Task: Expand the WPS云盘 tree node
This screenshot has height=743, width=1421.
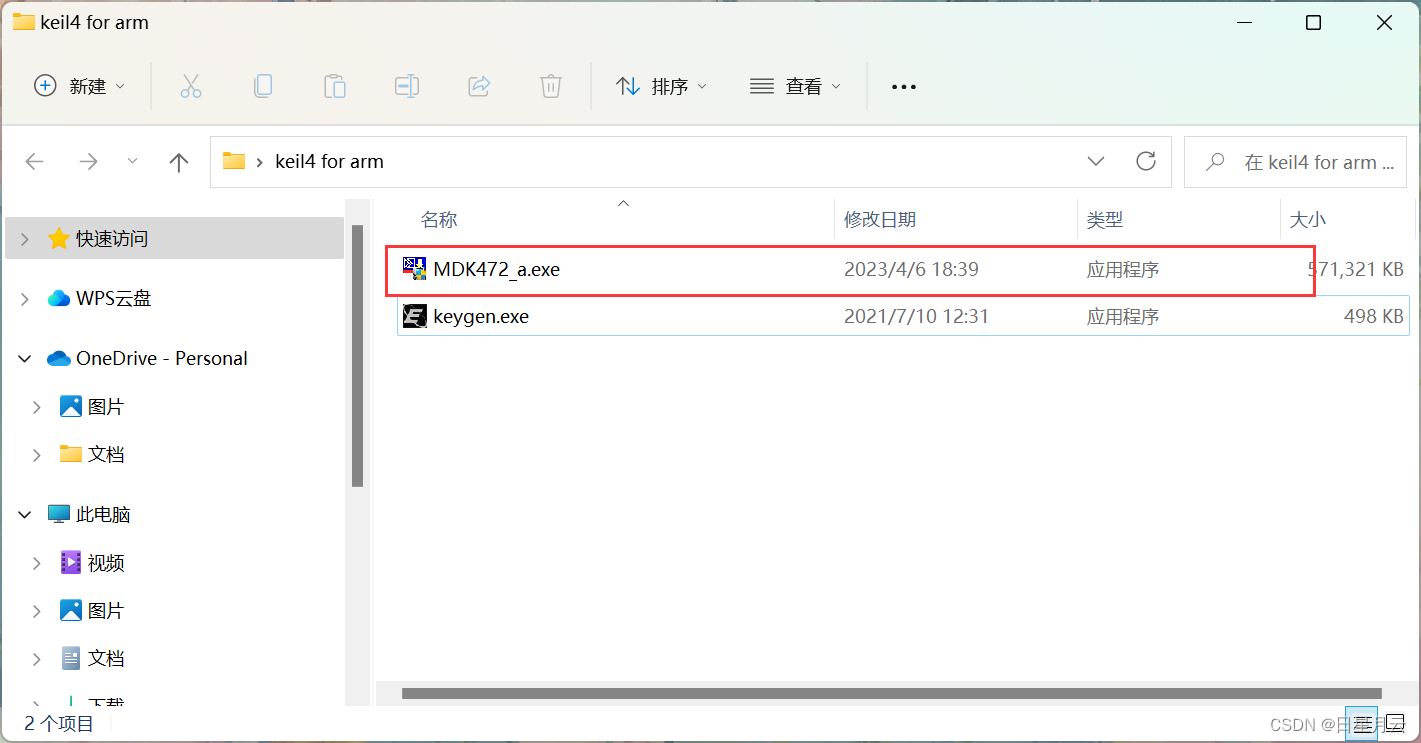Action: pos(25,299)
